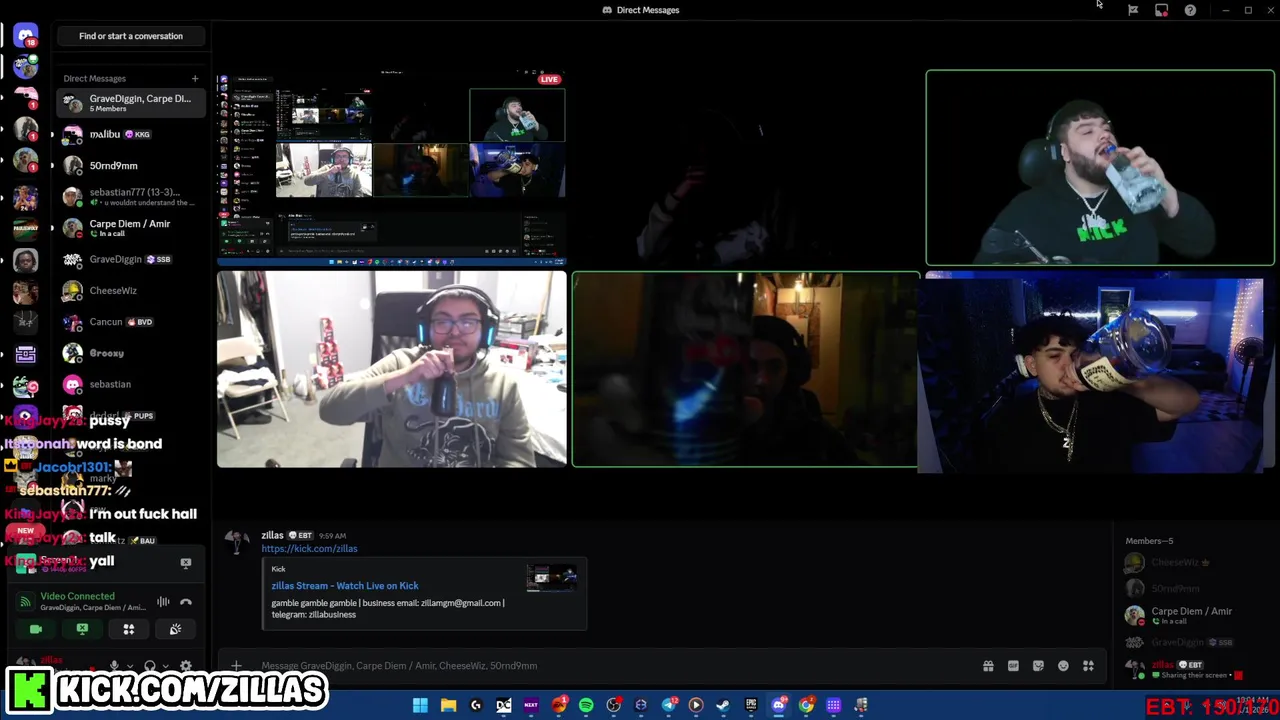
Task: Focus the top-right webcam with Kick hoodie
Action: pos(1100,167)
